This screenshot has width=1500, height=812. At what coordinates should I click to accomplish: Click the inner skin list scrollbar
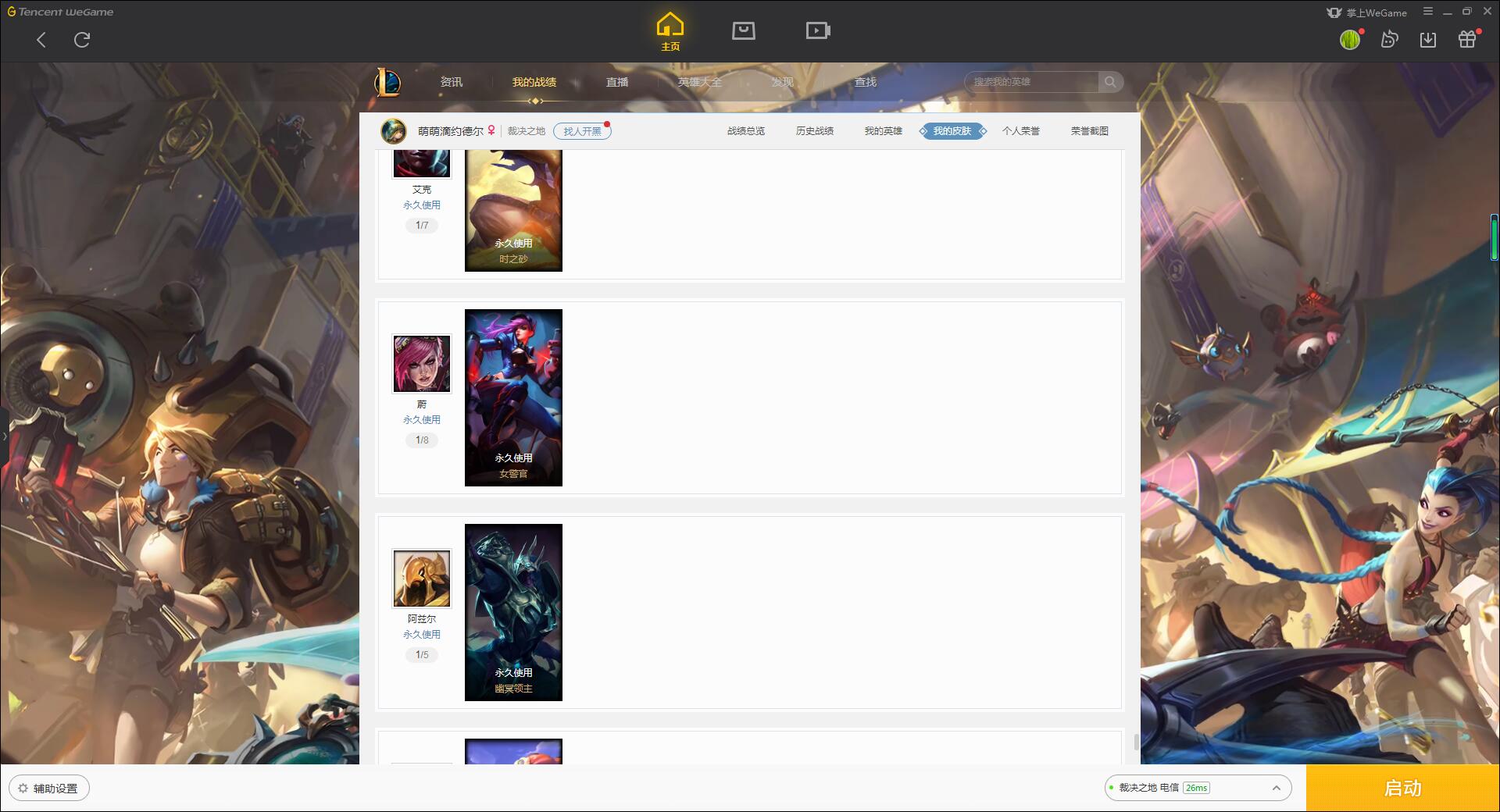point(1137,741)
